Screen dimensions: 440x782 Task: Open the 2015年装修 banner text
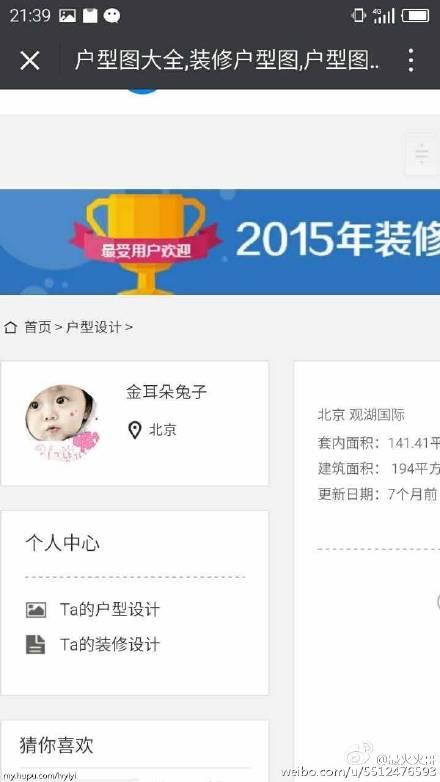pyautogui.click(x=337, y=239)
